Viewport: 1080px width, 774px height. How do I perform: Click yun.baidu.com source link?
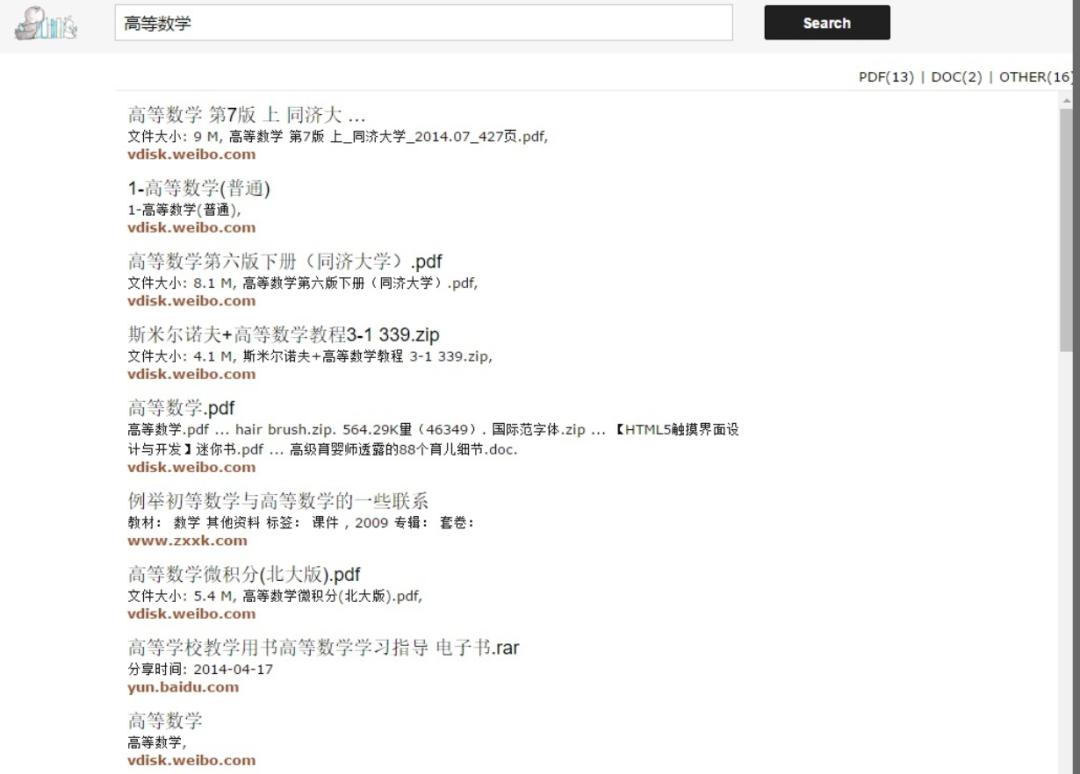click(183, 687)
